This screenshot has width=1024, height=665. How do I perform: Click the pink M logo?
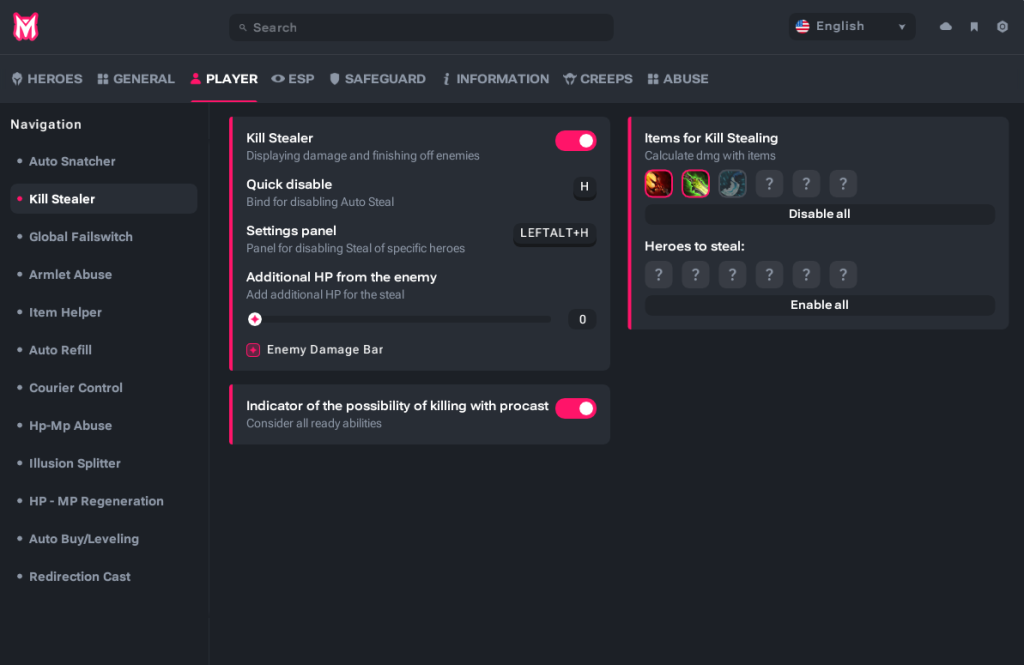click(x=26, y=27)
